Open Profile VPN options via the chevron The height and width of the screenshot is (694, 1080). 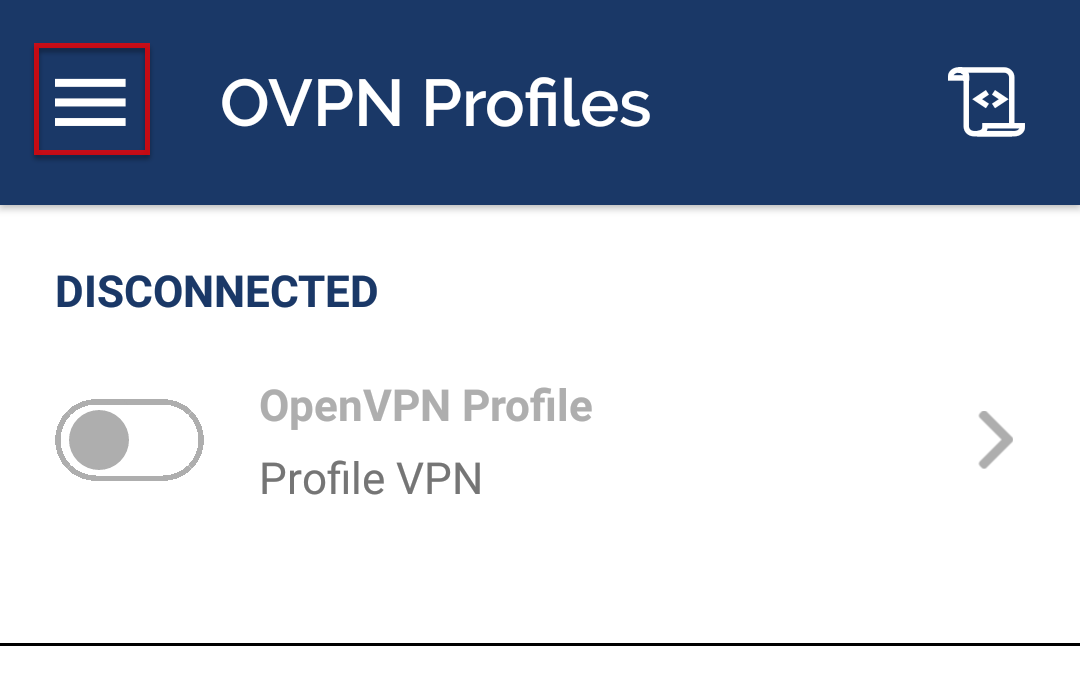pyautogui.click(x=994, y=441)
